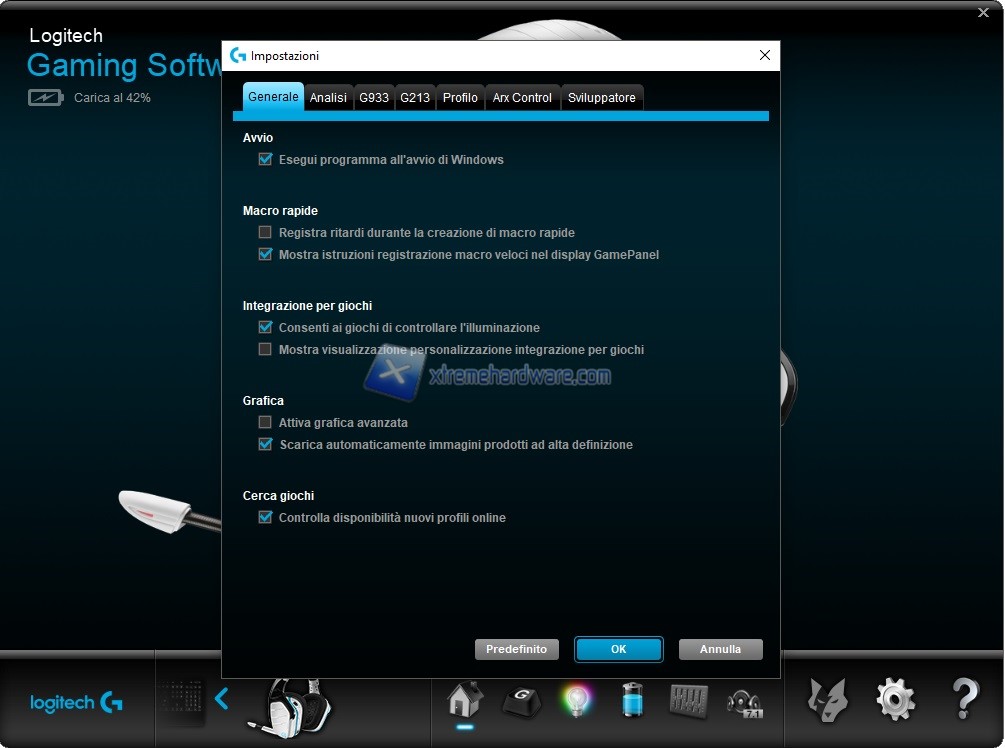Open the battery status icon
Viewport: 1005px width, 748px height.
632,699
